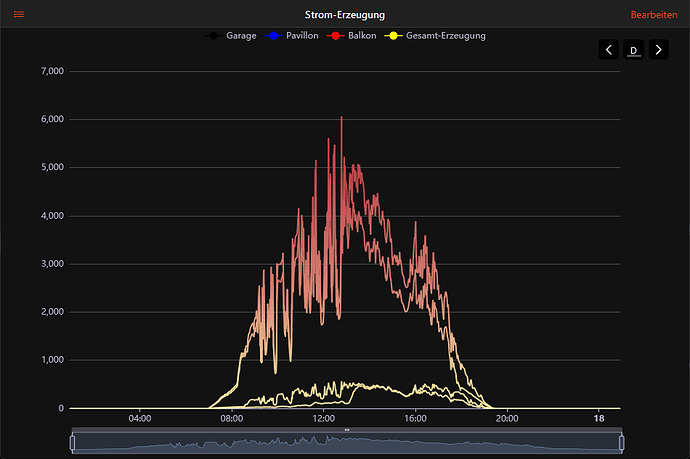Viewport: 690px width, 459px height.
Task: Click Bearbeiten to edit the page
Action: pyautogui.click(x=654, y=15)
